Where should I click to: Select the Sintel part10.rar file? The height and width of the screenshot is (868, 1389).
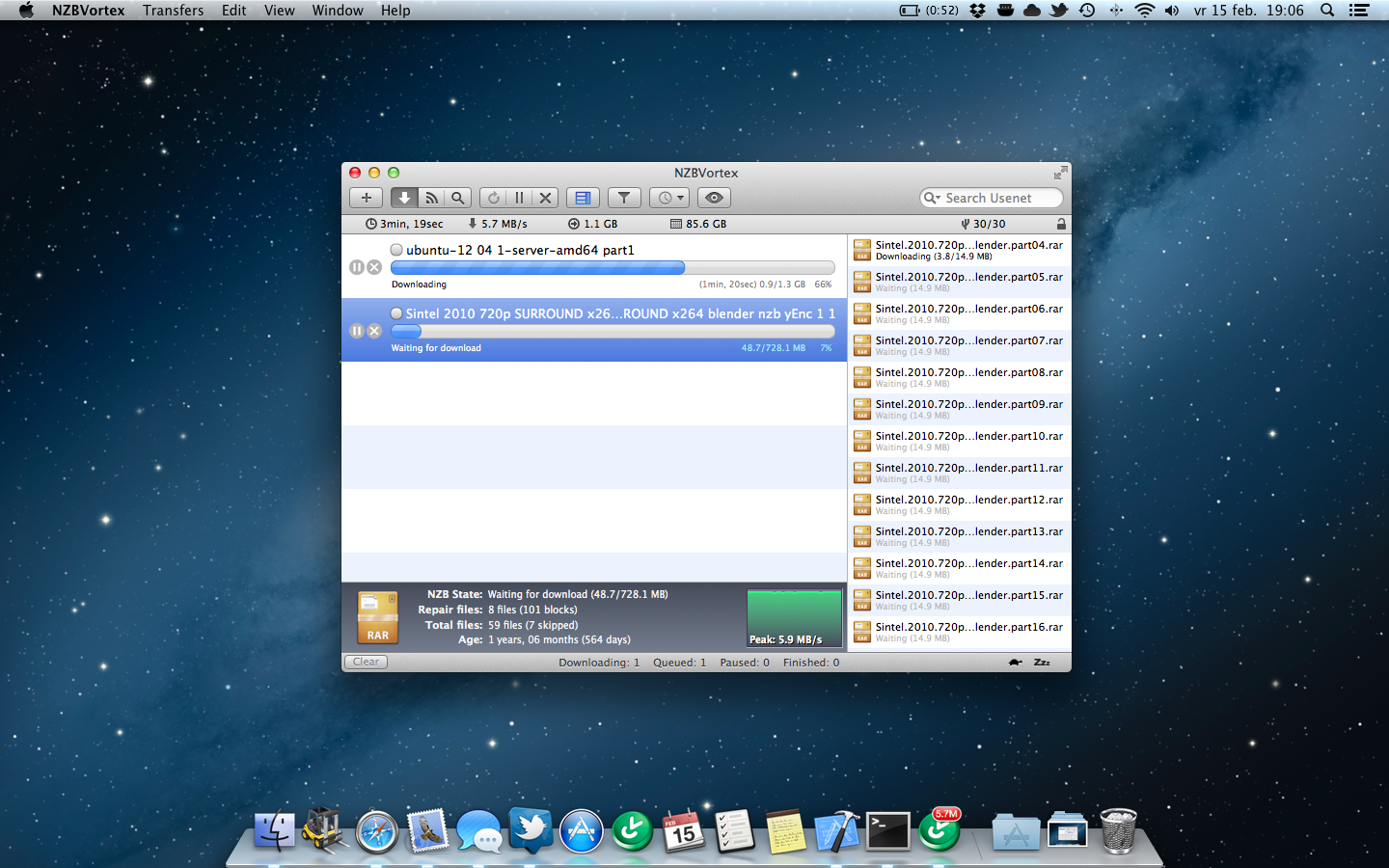tap(960, 441)
